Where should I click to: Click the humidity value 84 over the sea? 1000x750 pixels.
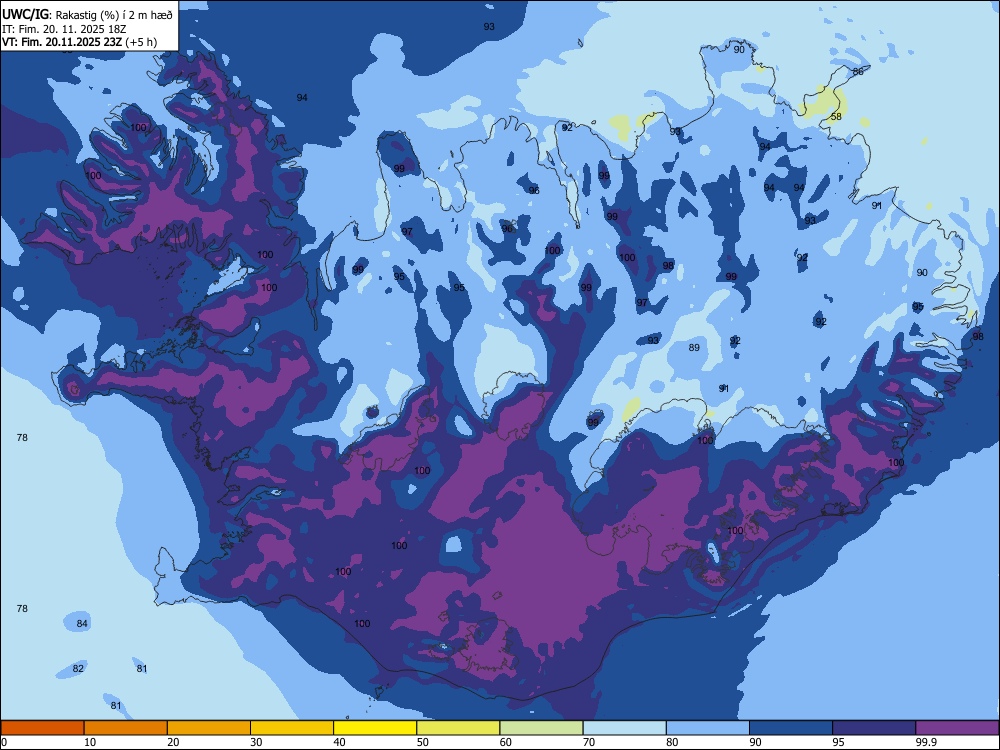(x=82, y=623)
